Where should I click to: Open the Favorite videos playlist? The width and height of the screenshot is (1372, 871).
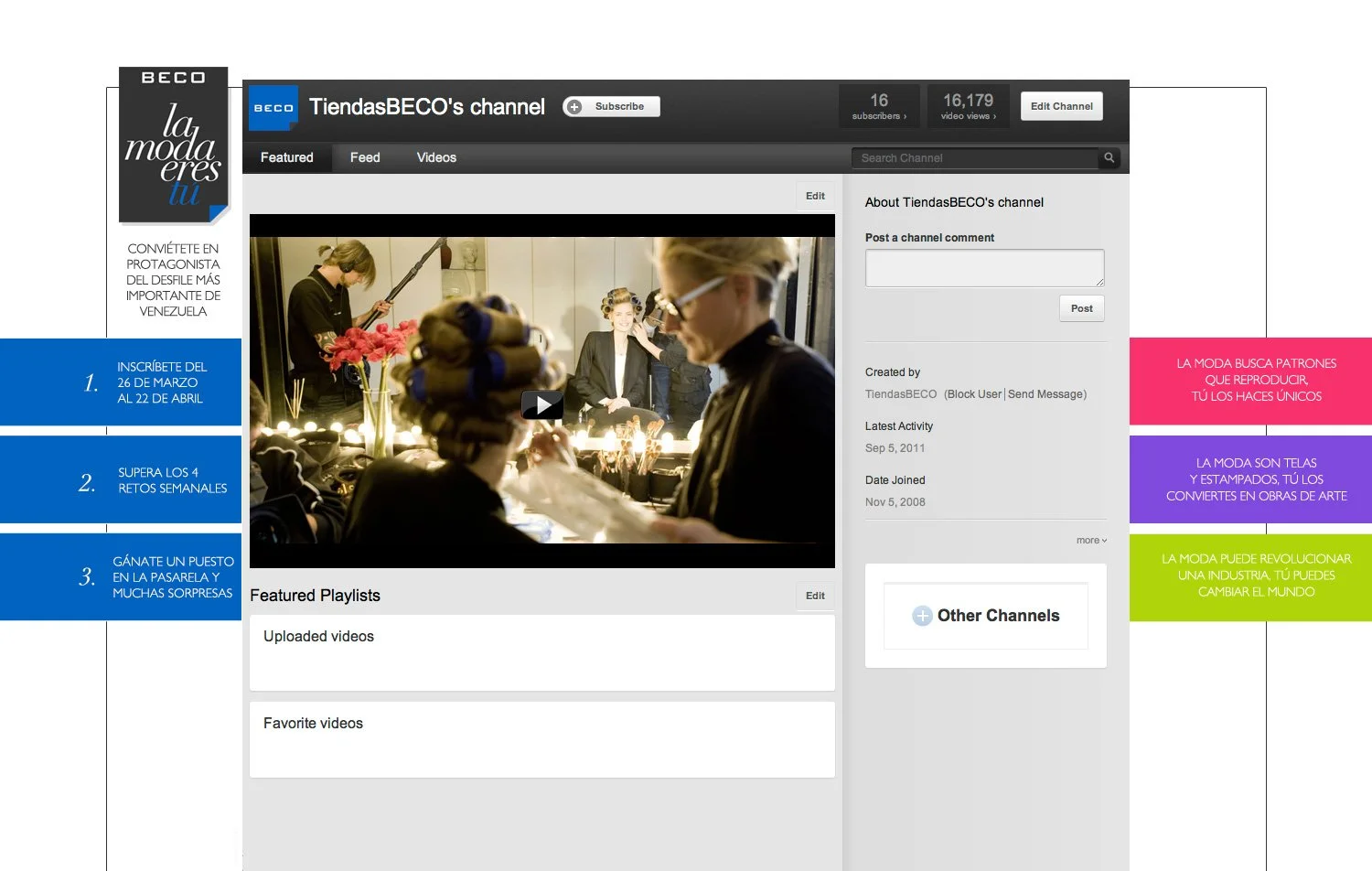[541, 739]
